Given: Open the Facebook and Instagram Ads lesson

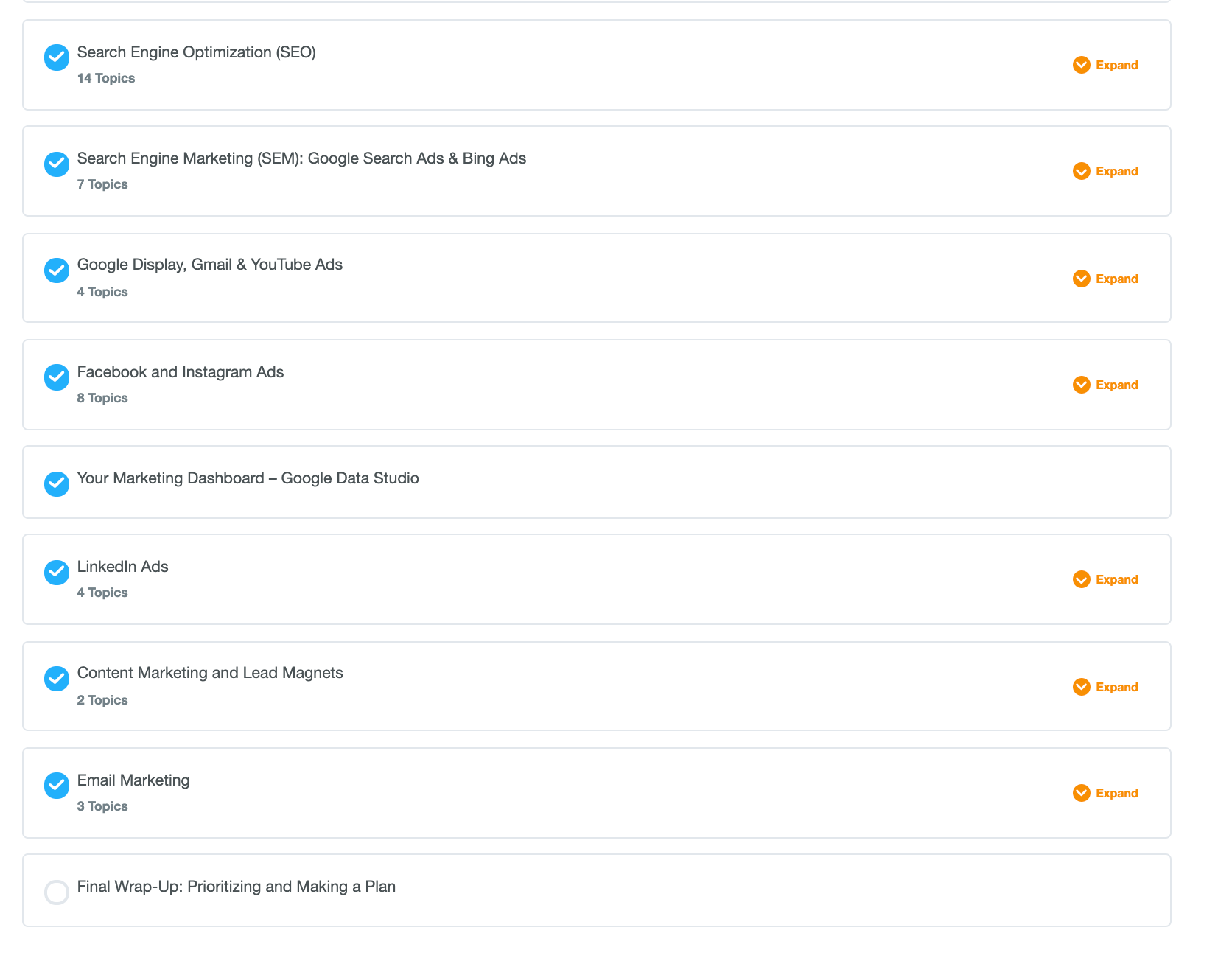Looking at the screenshot, I should tap(181, 372).
